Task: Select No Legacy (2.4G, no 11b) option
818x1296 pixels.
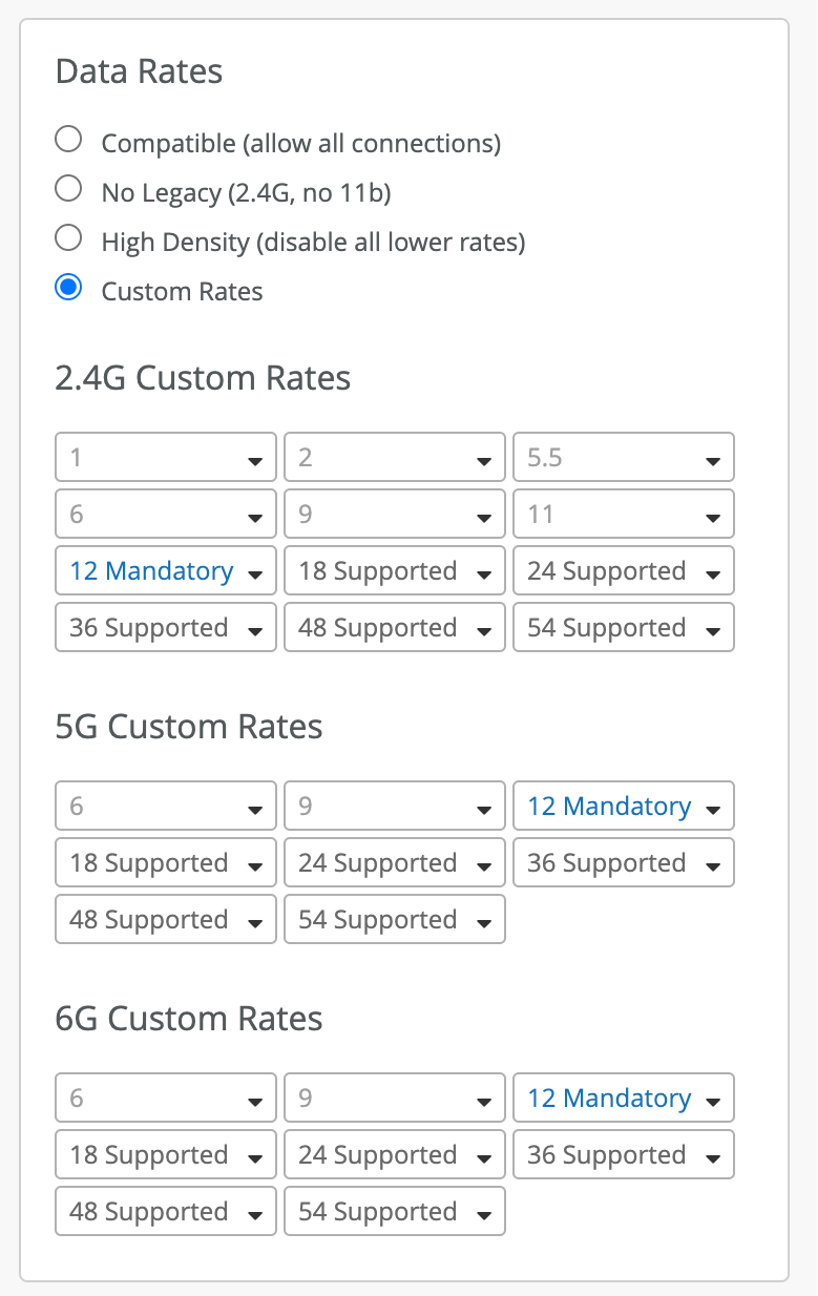Action: (68, 189)
